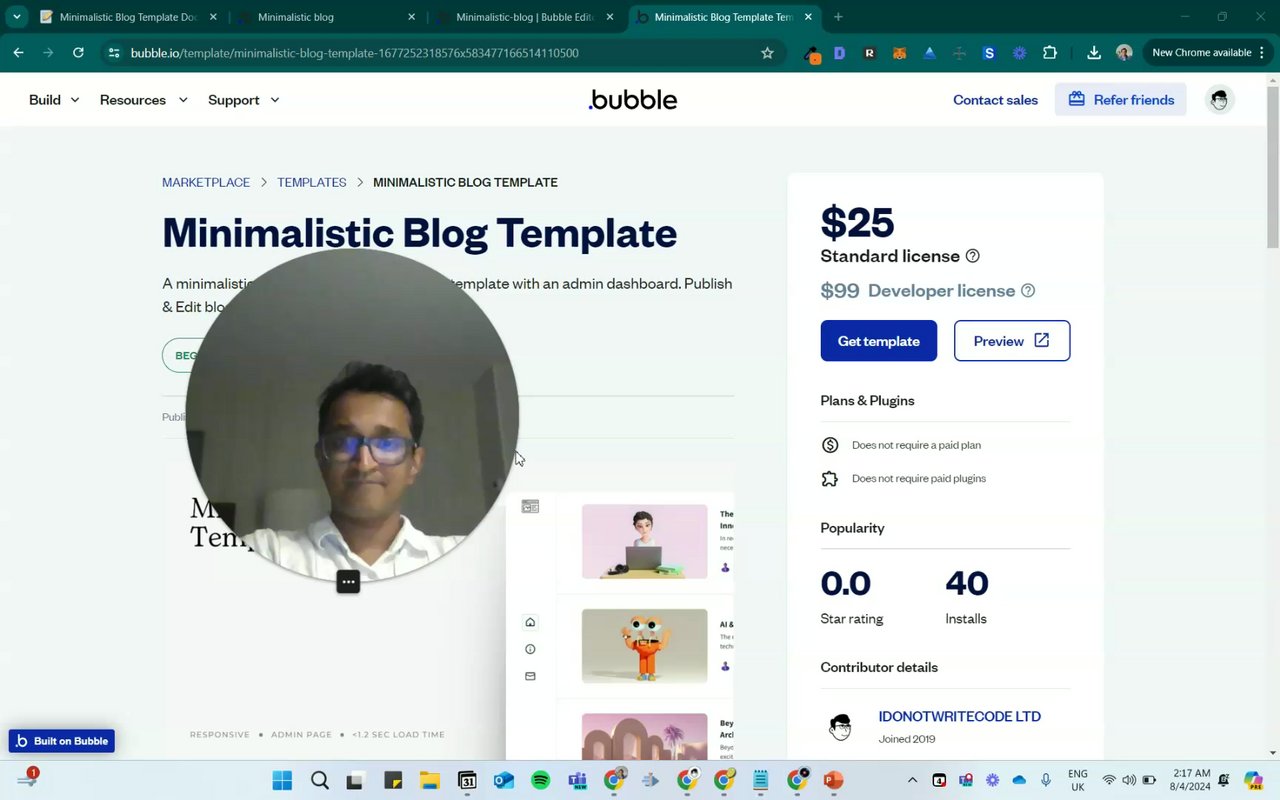Open the Chrome extensions puzzle menu
Viewport: 1280px width, 800px height.
[x=1049, y=53]
